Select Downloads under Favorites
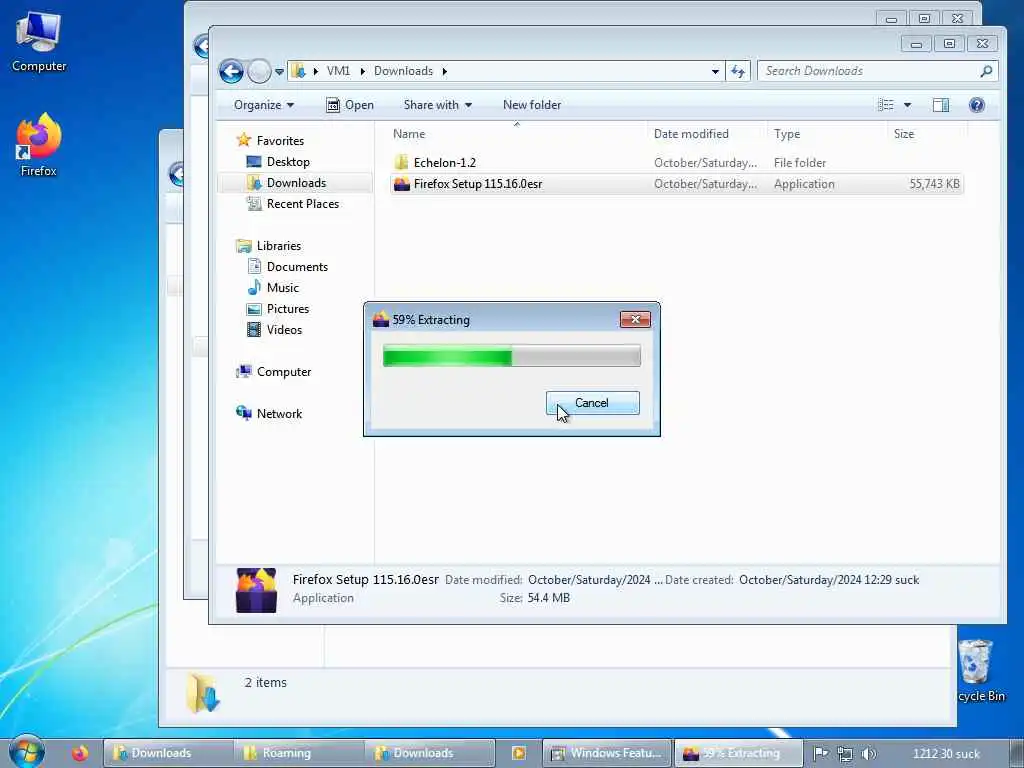The width and height of the screenshot is (1024, 768). (x=296, y=183)
